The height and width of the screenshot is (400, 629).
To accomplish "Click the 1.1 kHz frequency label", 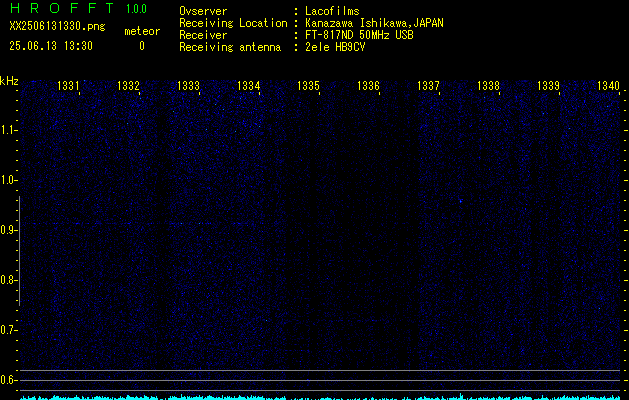I will [x=7, y=130].
